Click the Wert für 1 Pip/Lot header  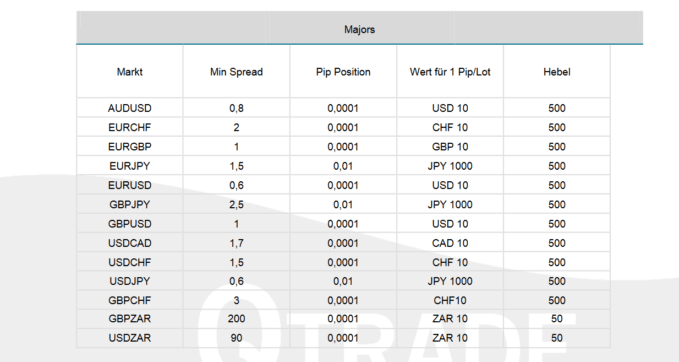pos(450,72)
